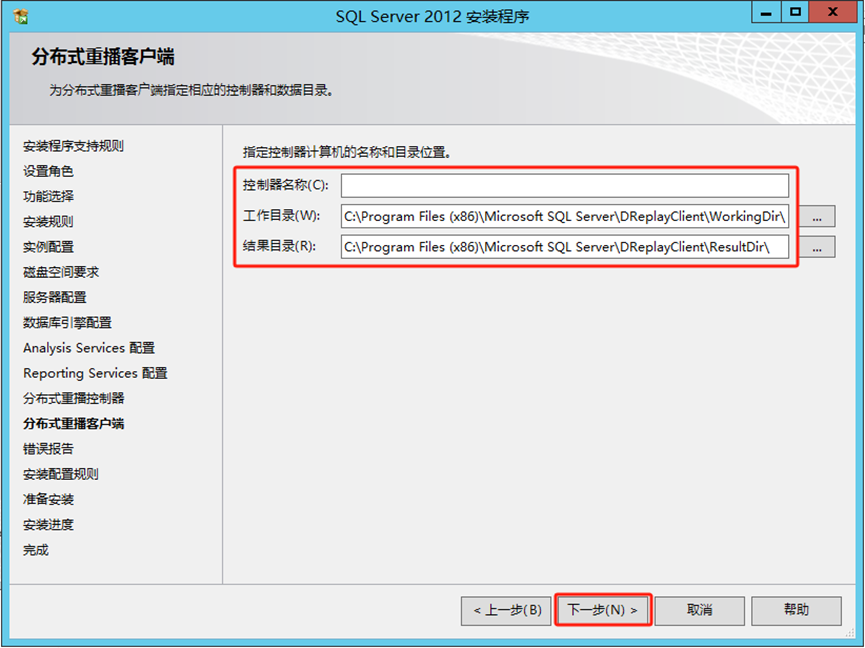
Task: Open help via 帮助 button
Action: [796, 610]
